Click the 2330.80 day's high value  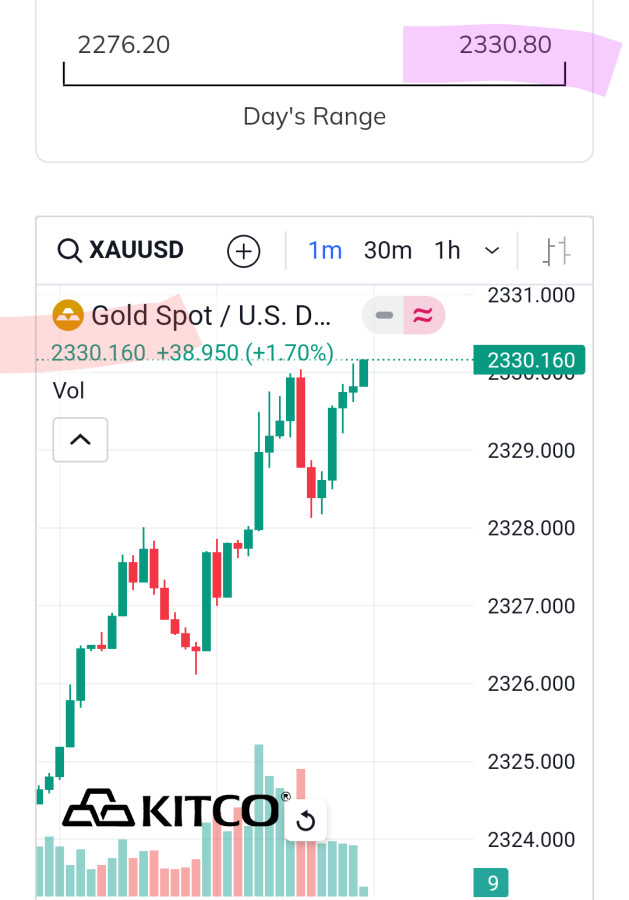[x=505, y=45]
